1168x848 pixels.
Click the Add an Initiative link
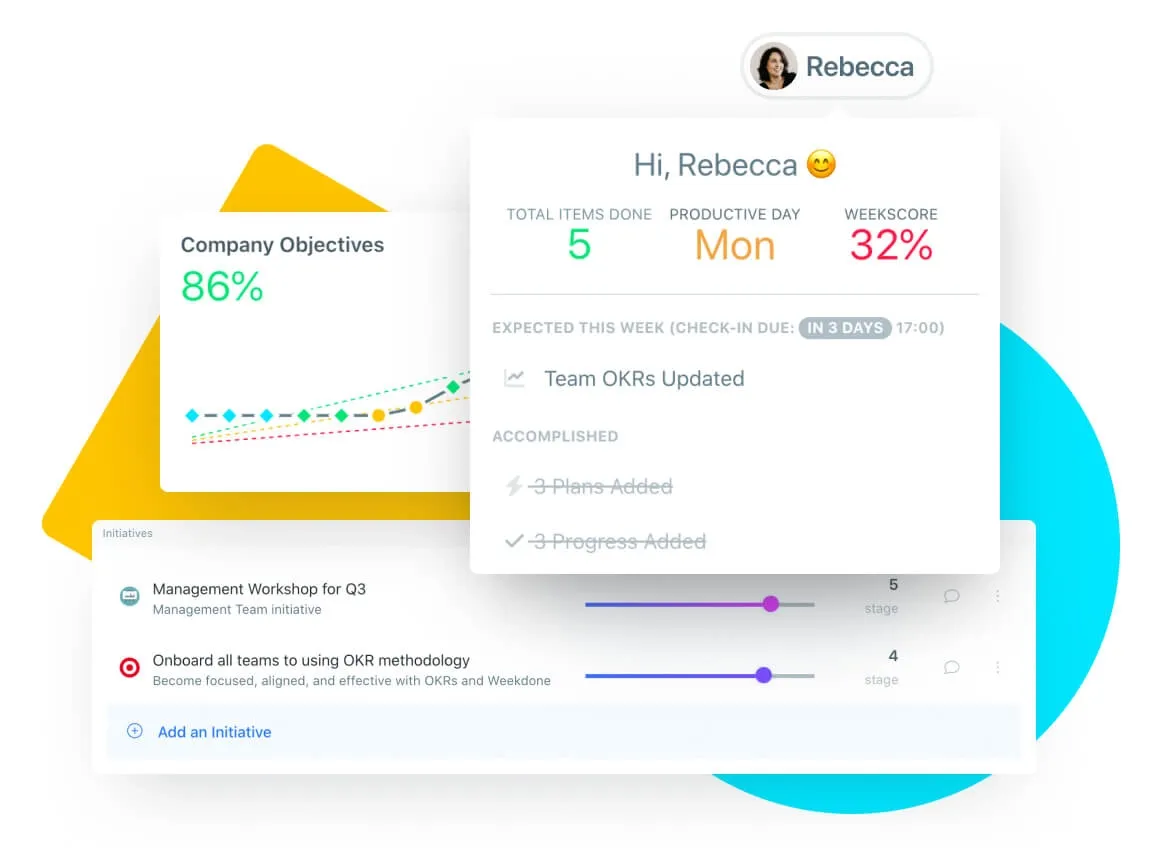pos(214,732)
